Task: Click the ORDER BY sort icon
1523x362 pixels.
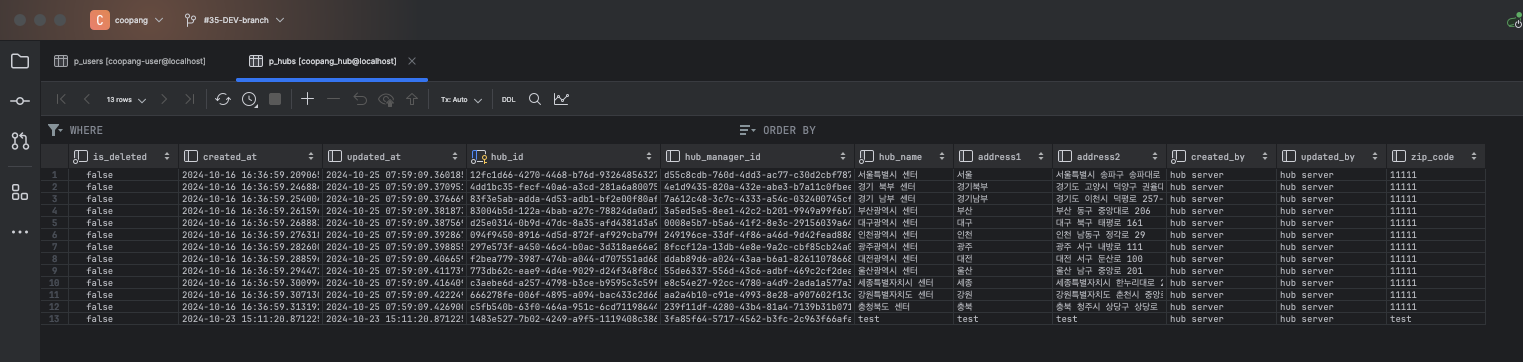Action: pyautogui.click(x=747, y=130)
